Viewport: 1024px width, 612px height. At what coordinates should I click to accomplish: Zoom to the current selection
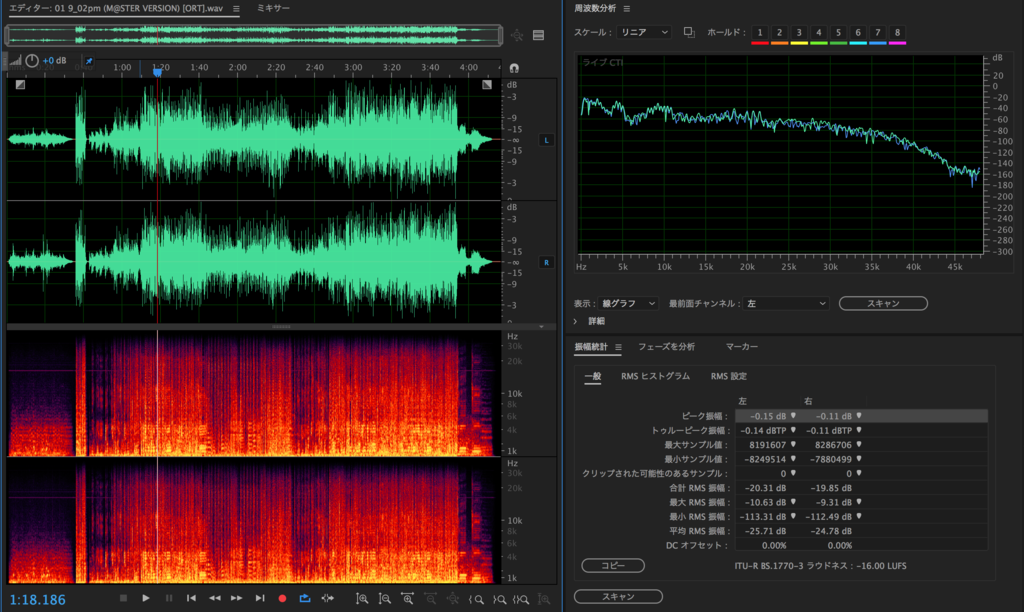tap(521, 599)
